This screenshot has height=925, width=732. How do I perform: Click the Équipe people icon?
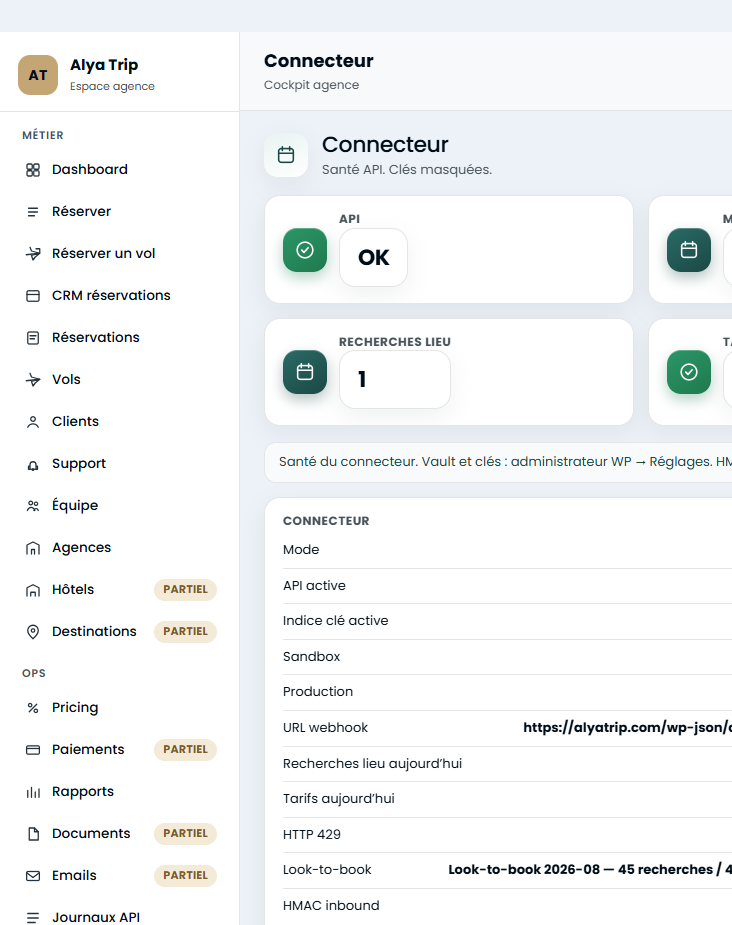(33, 506)
